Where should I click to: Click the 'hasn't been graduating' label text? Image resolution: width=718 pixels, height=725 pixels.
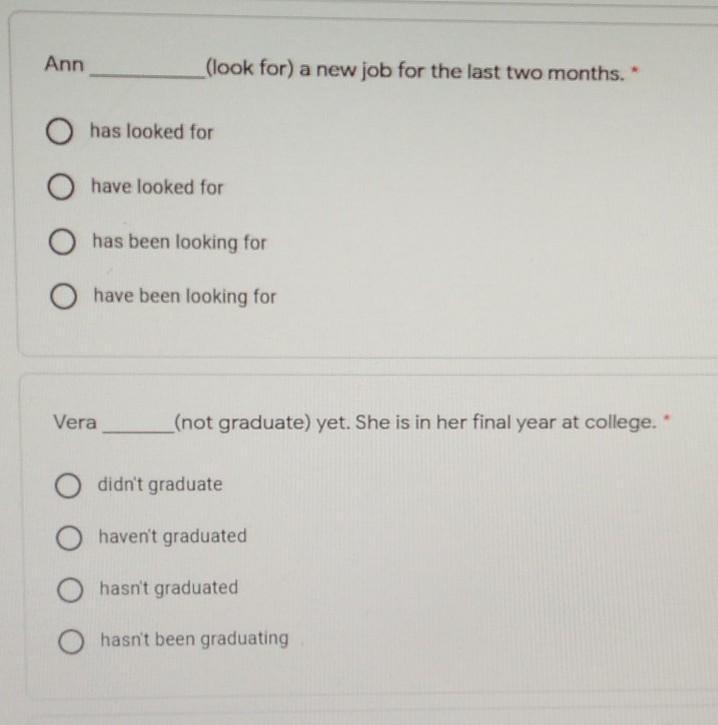(x=195, y=639)
